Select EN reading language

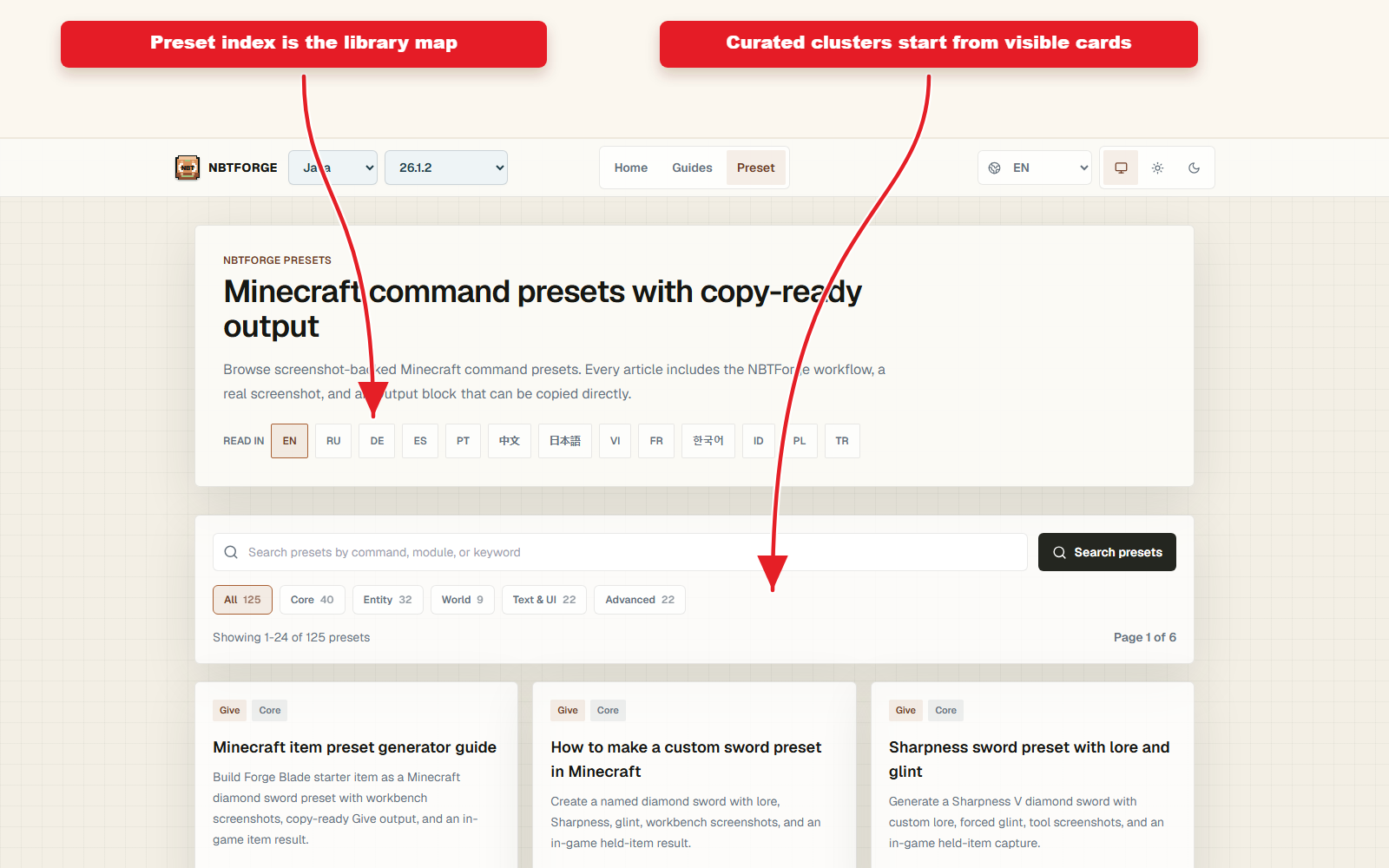[289, 441]
